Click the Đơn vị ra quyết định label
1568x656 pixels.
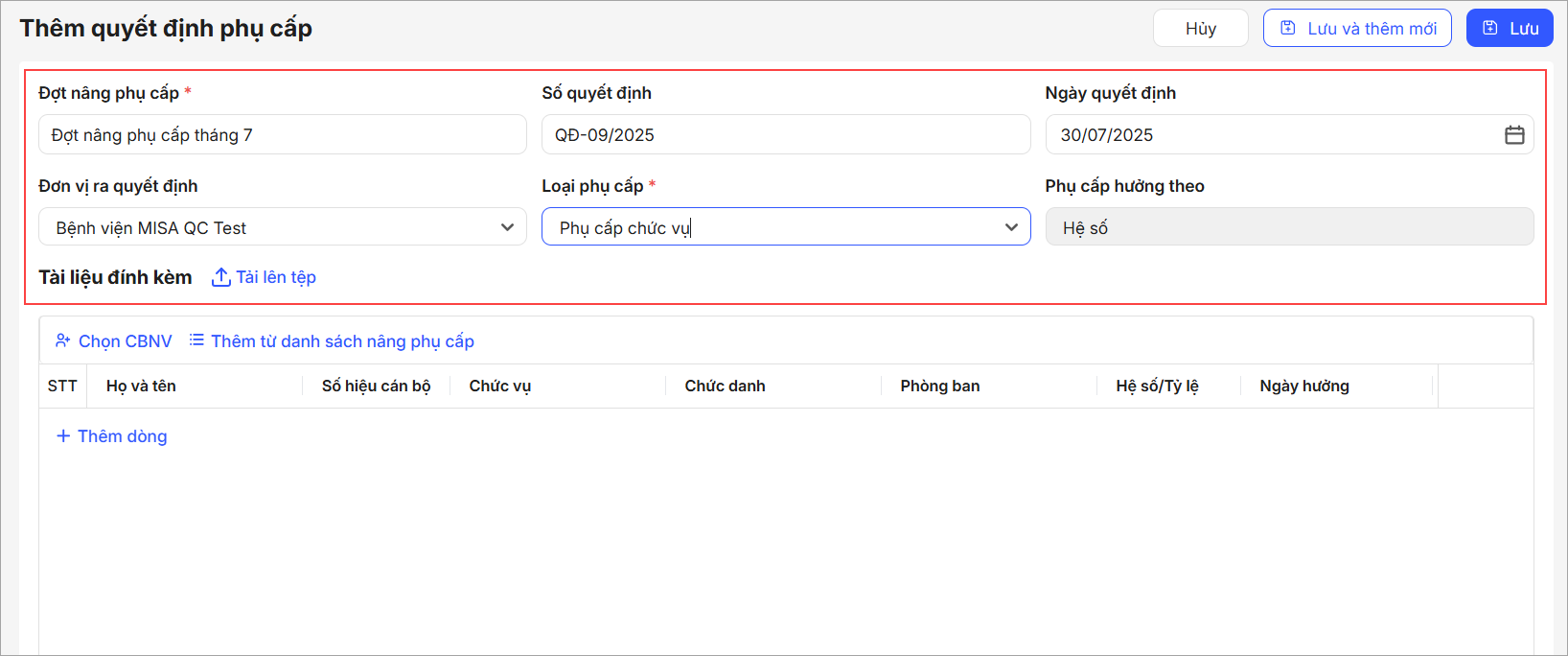tap(118, 186)
